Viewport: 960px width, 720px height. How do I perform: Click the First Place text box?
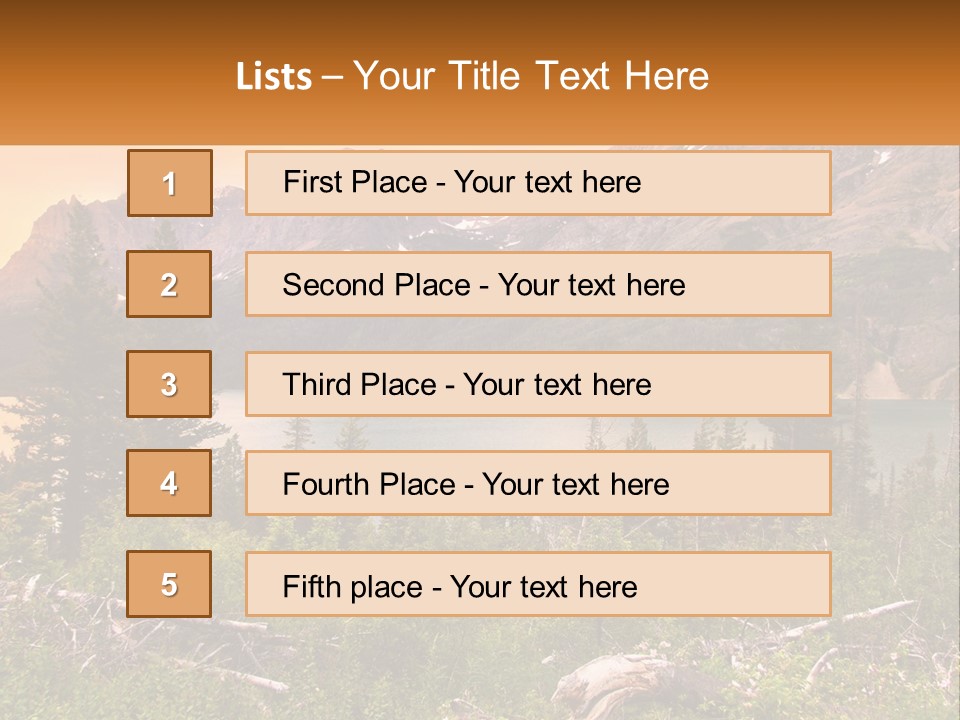point(538,183)
